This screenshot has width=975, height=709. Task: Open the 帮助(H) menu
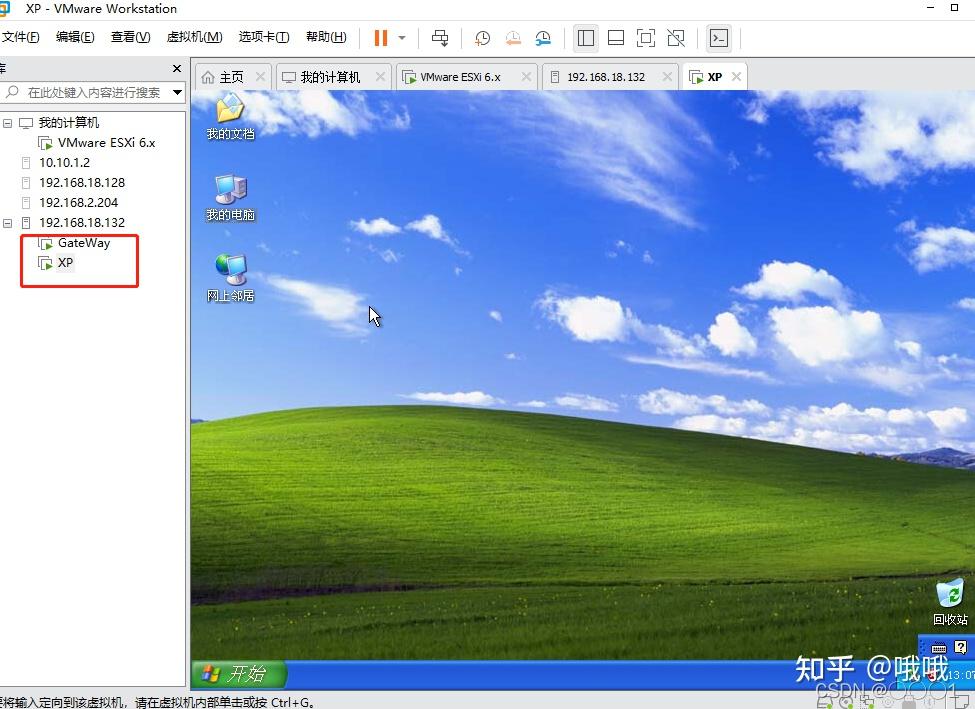coord(326,37)
